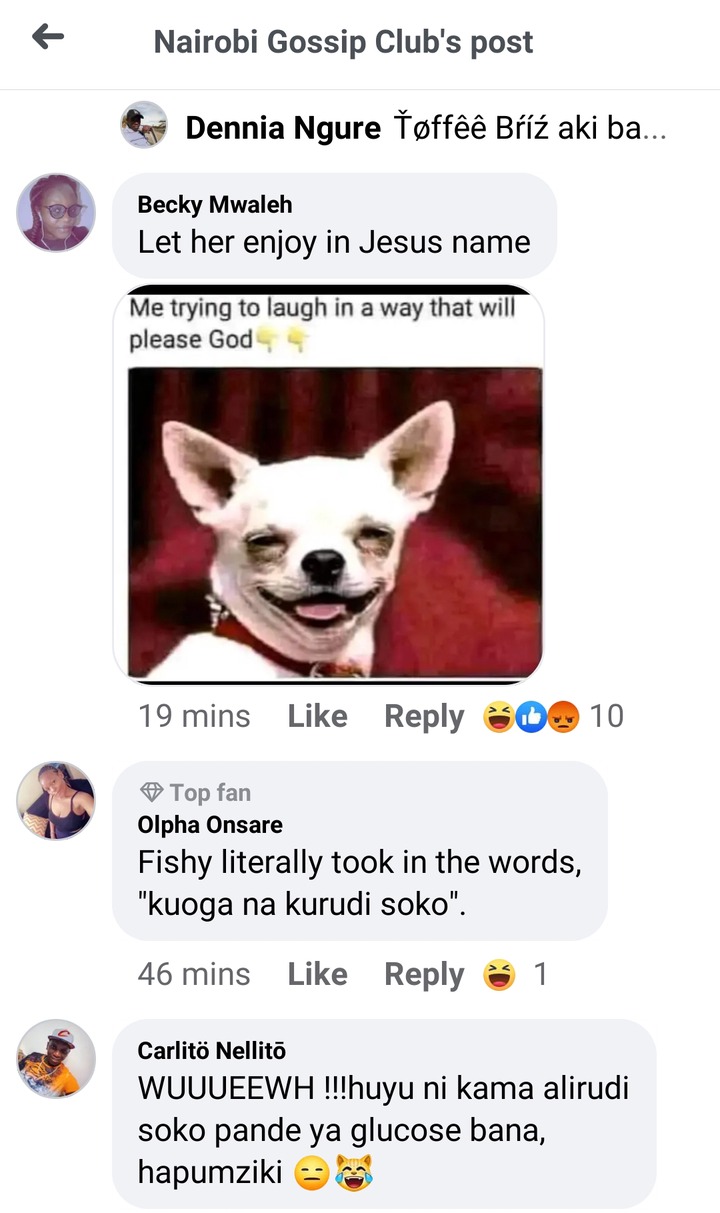Expand Dennia Ngure's truncated reply text
The image size is (720, 1213).
pos(529,128)
